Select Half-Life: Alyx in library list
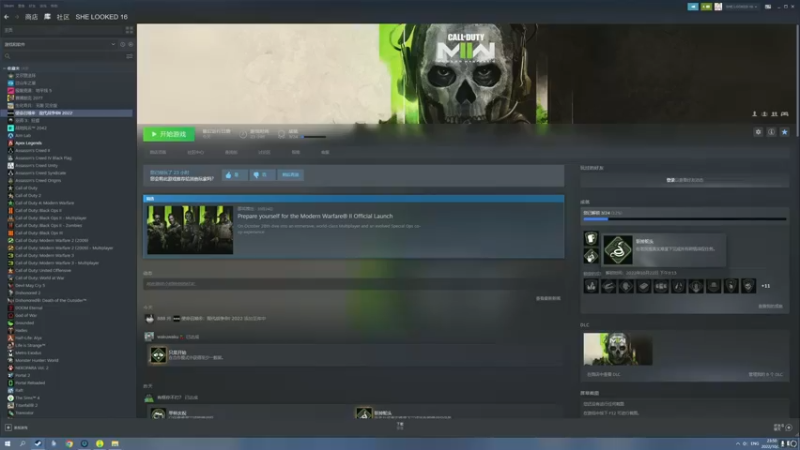The width and height of the screenshot is (800, 450). (29, 338)
